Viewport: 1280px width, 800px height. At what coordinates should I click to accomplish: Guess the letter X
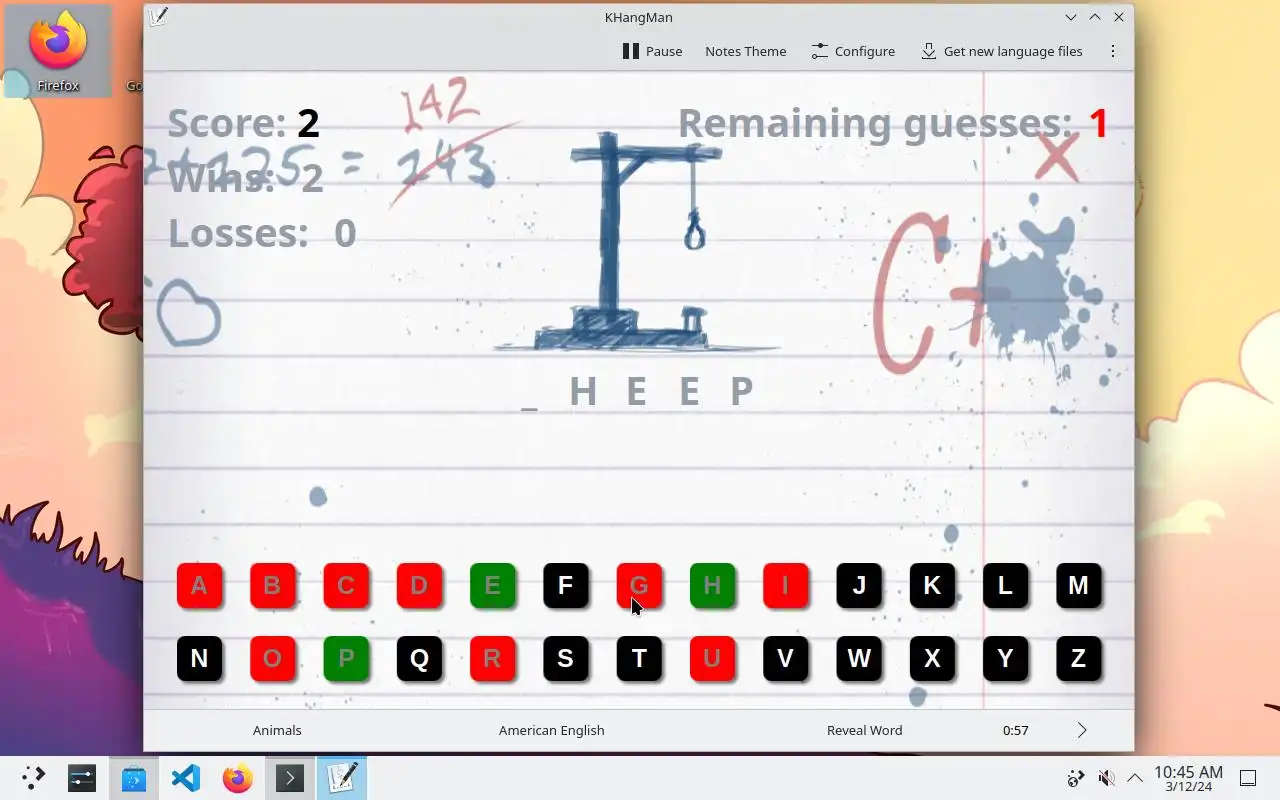pyautogui.click(x=932, y=658)
